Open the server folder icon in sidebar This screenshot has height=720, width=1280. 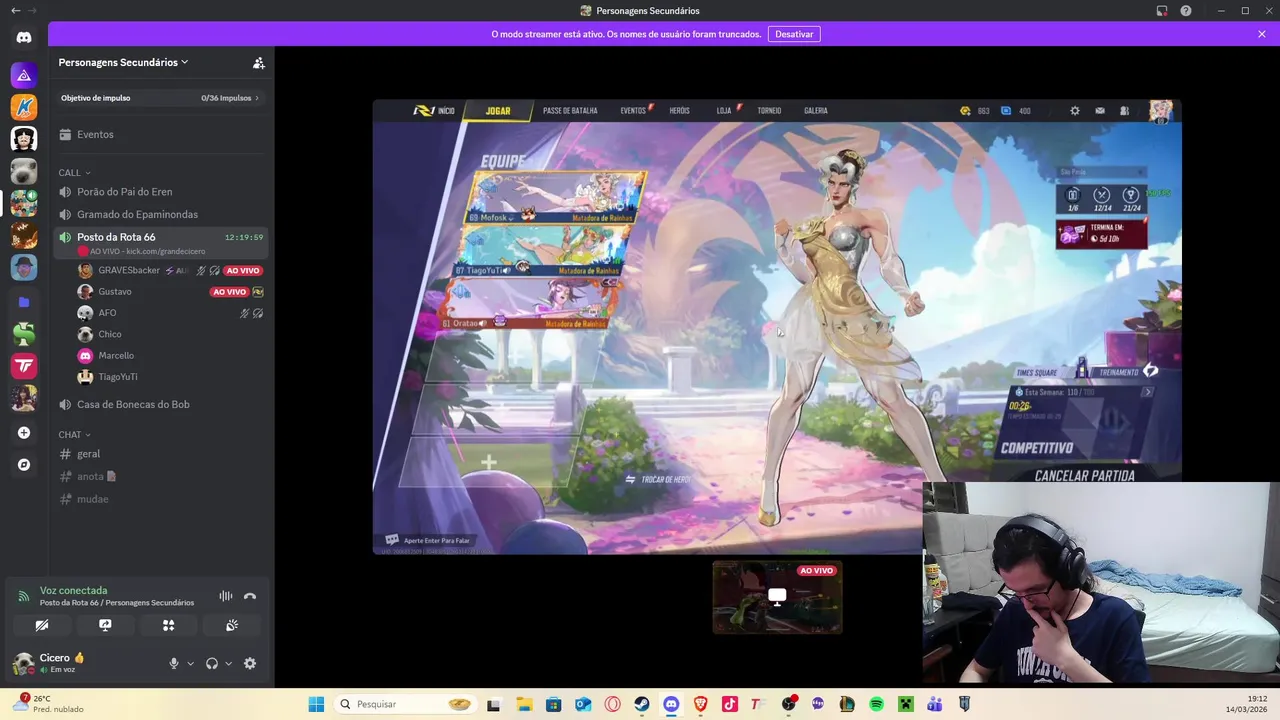tap(24, 302)
